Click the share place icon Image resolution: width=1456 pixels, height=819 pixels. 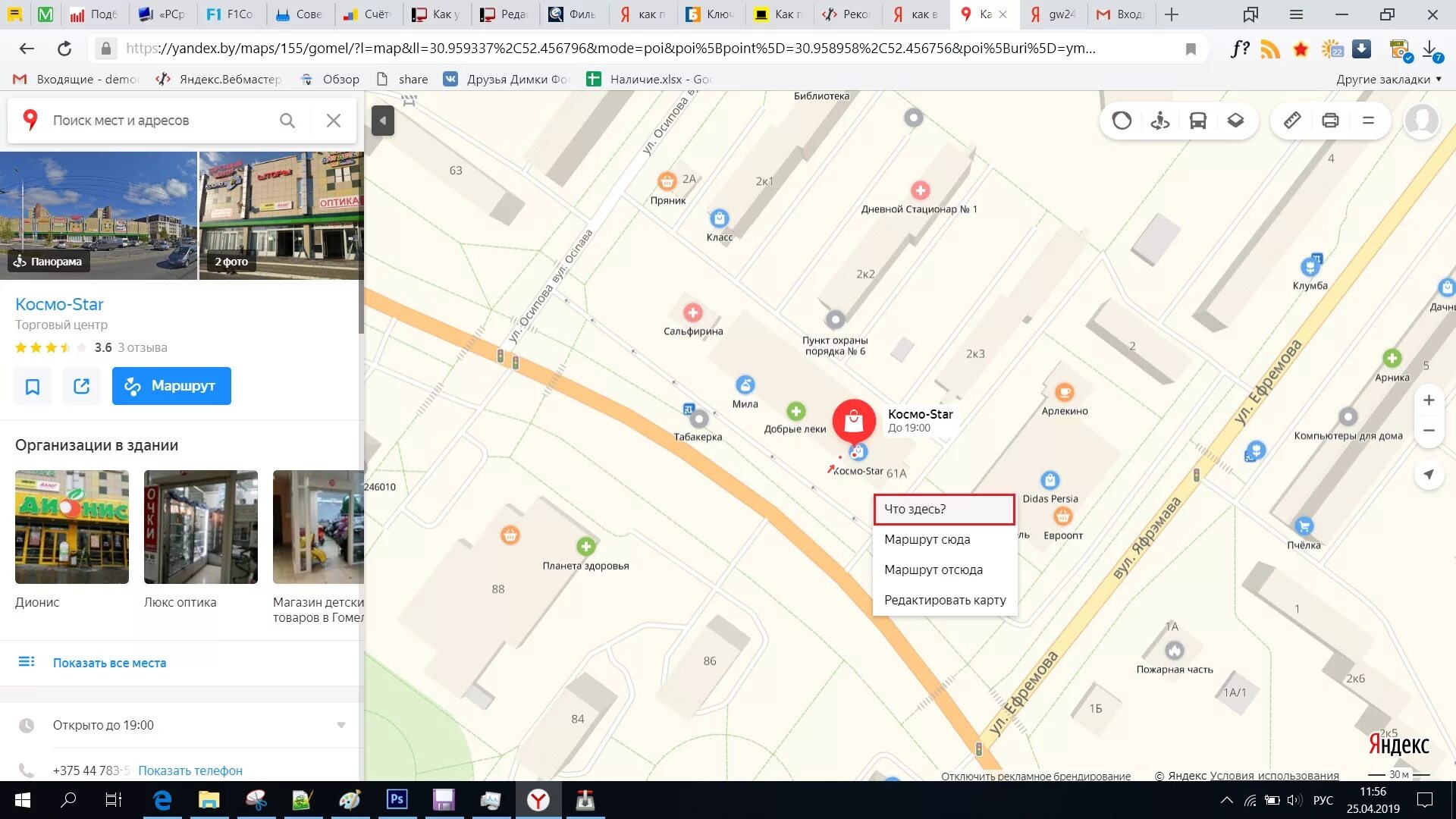point(81,387)
